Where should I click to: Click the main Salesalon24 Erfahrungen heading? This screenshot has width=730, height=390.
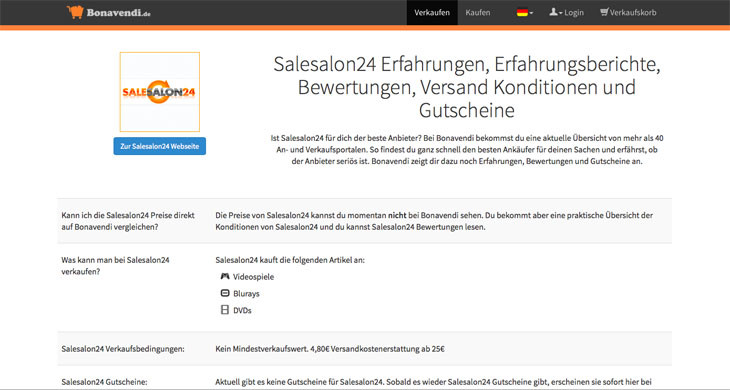pos(466,87)
